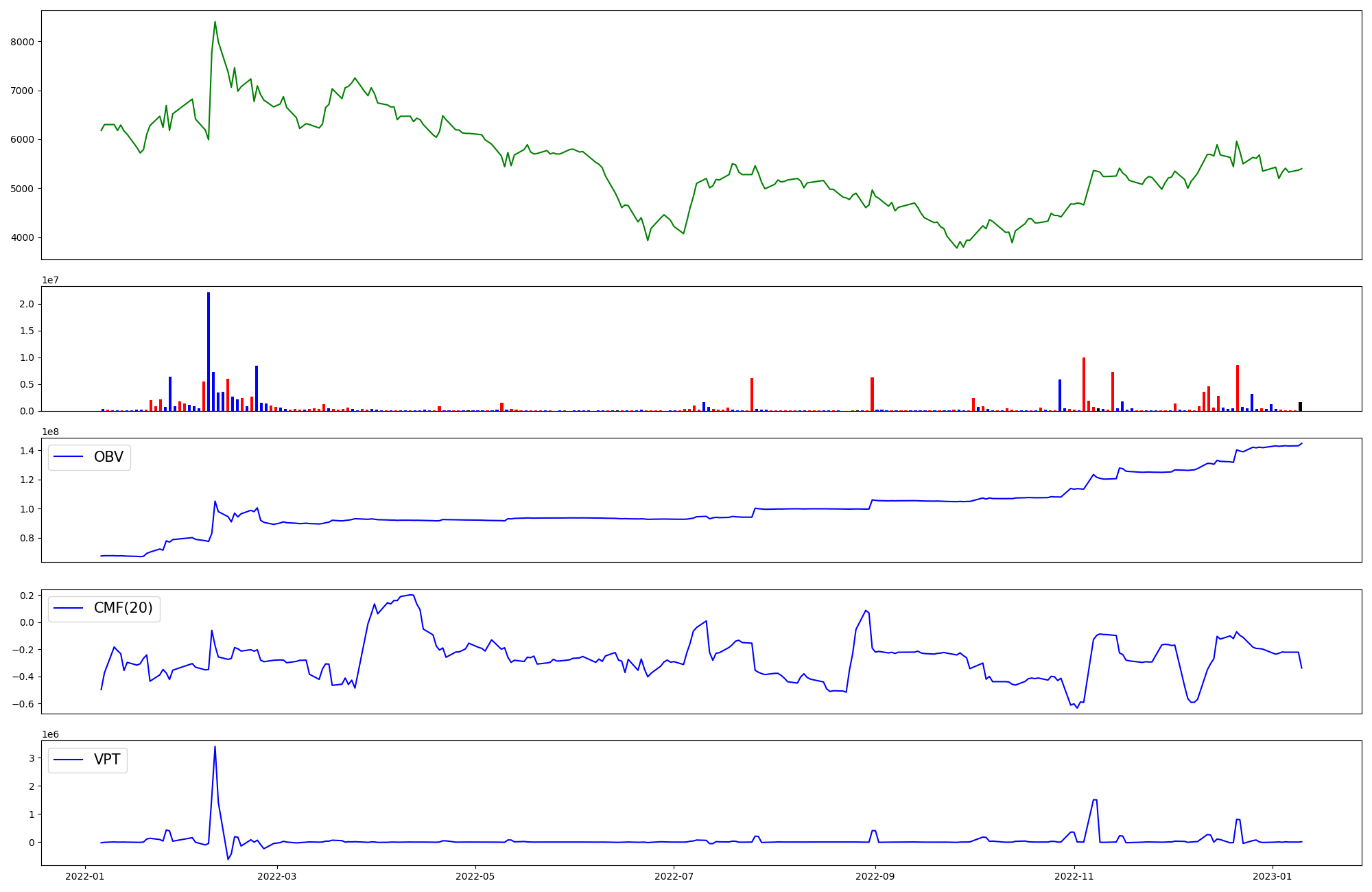Click the VPT legend box
The image size is (1372, 892).
point(88,760)
